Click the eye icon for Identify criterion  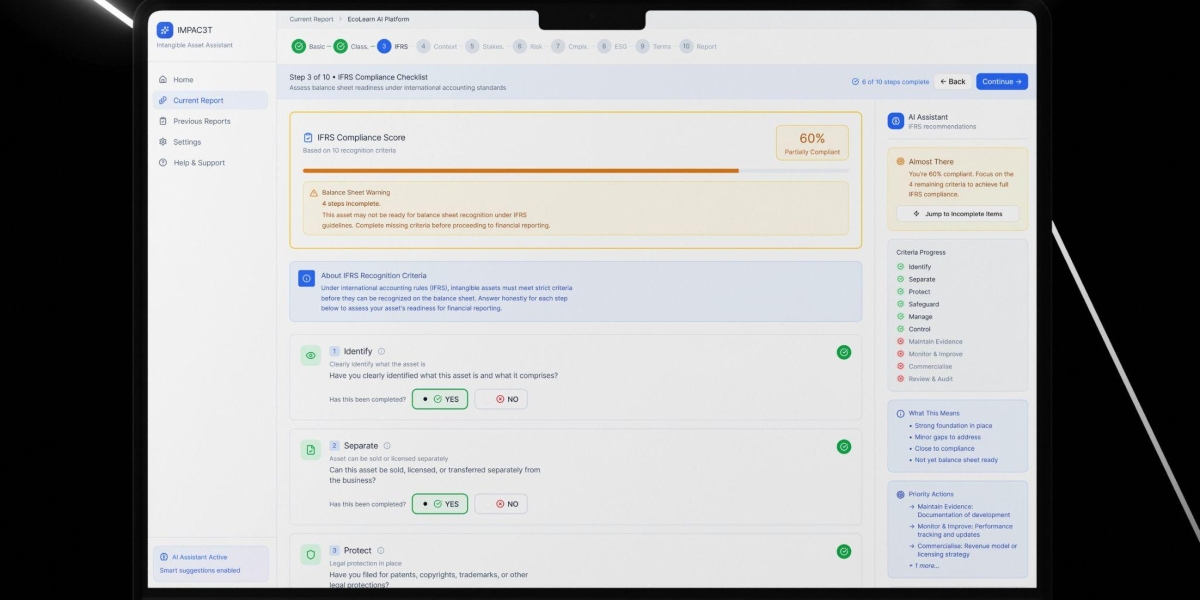tap(310, 355)
